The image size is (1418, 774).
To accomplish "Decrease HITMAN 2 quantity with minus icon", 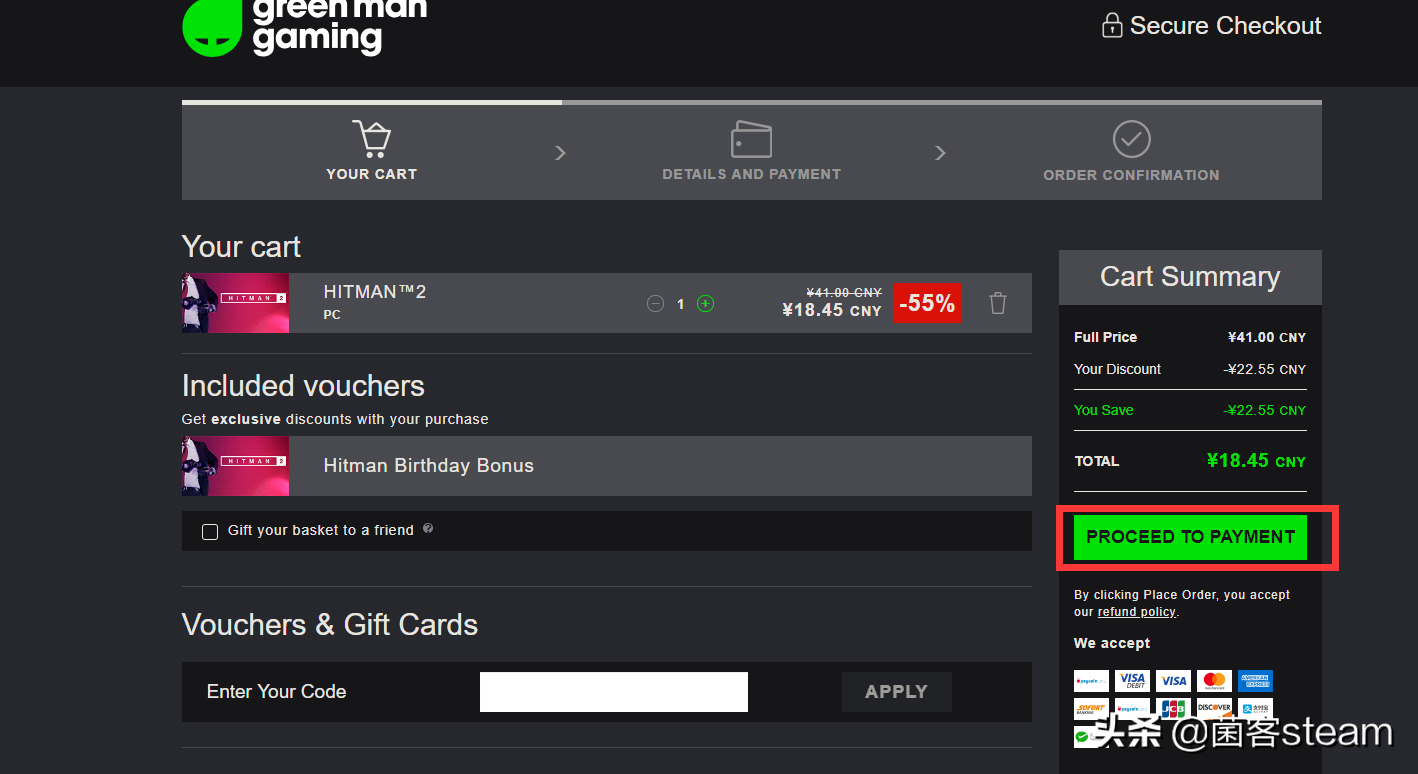I will (655, 303).
